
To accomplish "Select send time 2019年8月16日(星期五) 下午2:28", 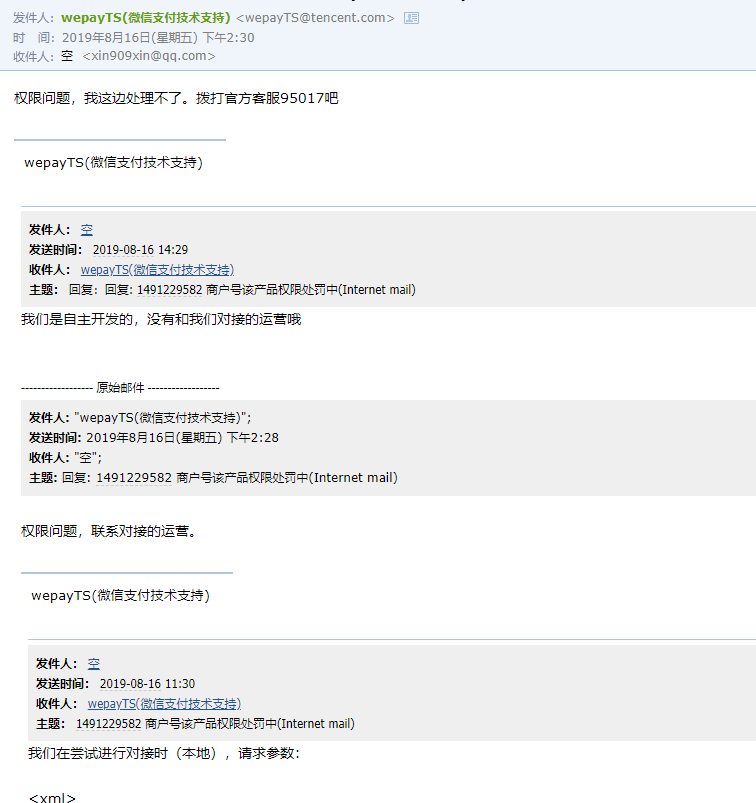I will [x=182, y=437].
